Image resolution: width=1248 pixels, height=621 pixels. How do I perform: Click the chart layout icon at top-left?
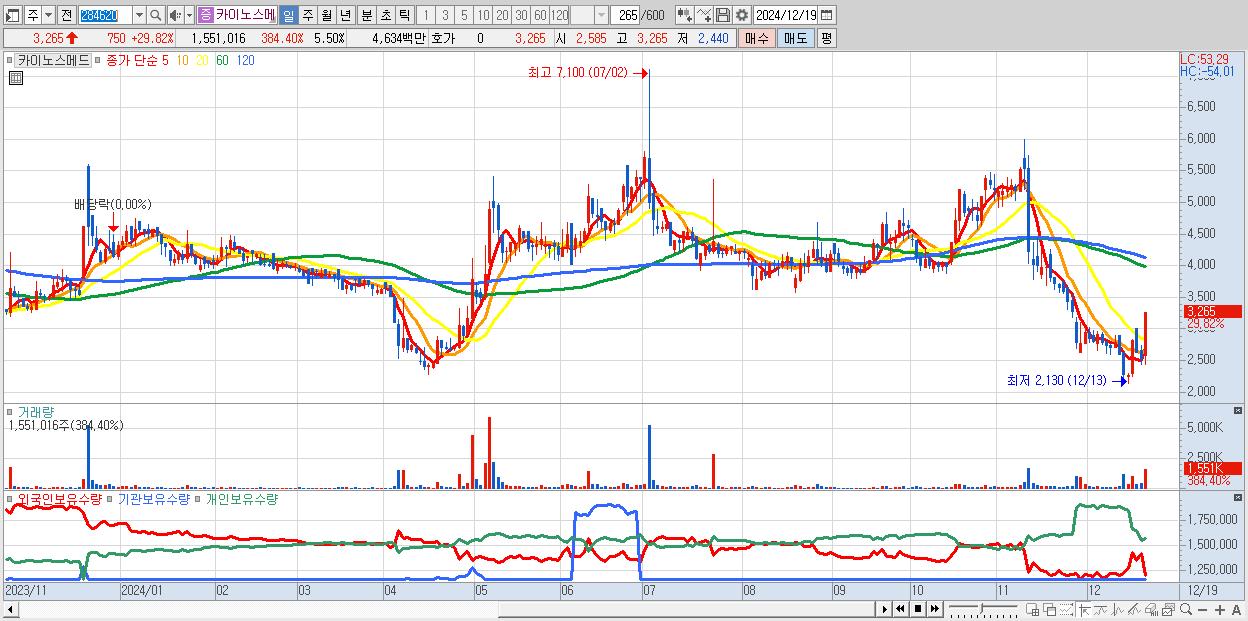(13, 15)
